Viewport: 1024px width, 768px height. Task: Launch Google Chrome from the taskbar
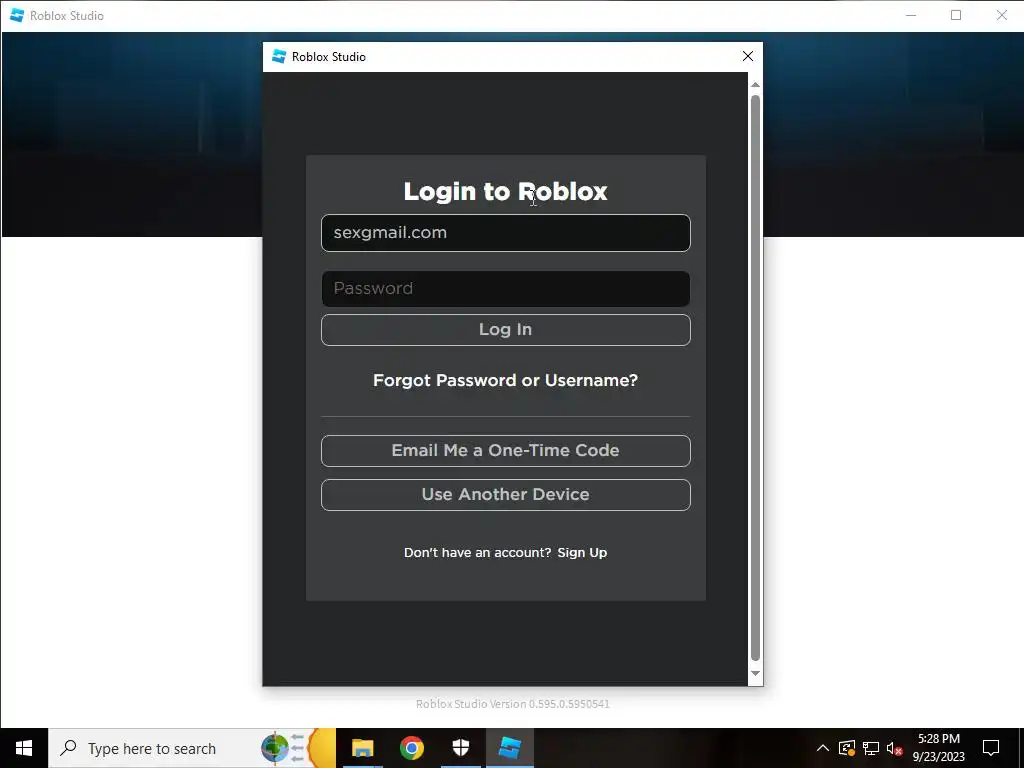(x=411, y=748)
